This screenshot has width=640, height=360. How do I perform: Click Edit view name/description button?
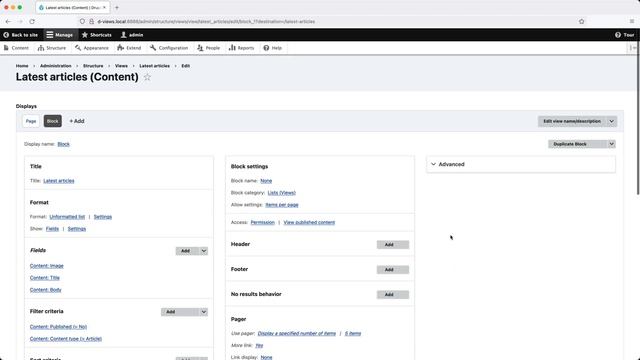[x=572, y=121]
